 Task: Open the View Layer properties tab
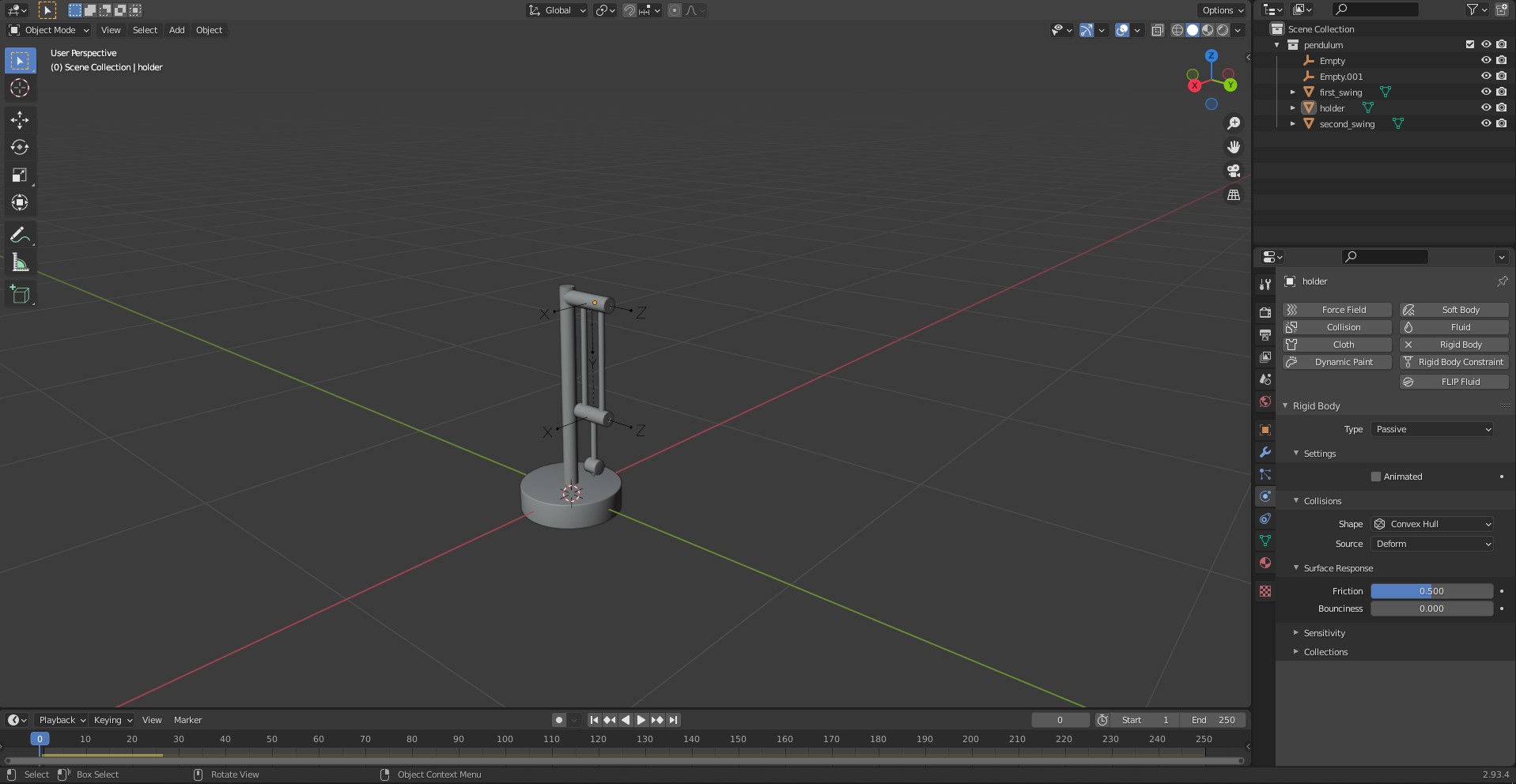(1265, 357)
